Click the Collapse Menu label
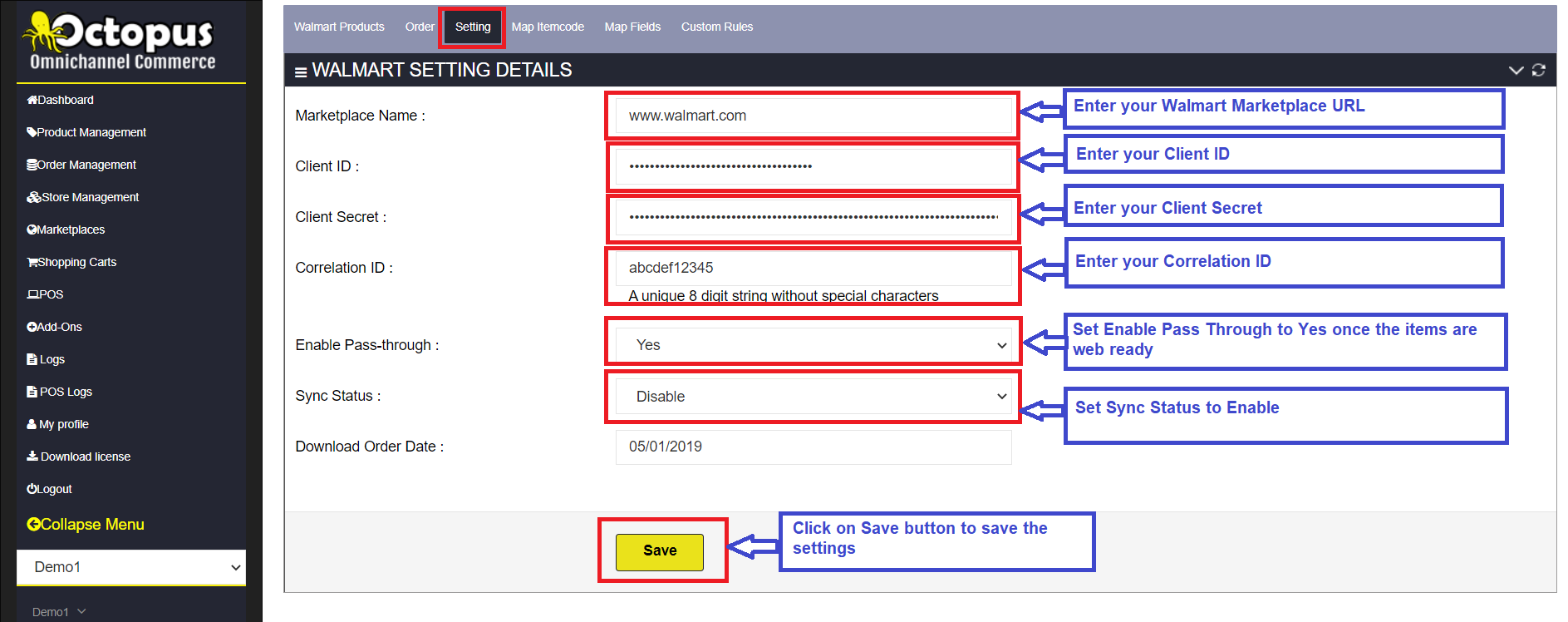 click(92, 525)
